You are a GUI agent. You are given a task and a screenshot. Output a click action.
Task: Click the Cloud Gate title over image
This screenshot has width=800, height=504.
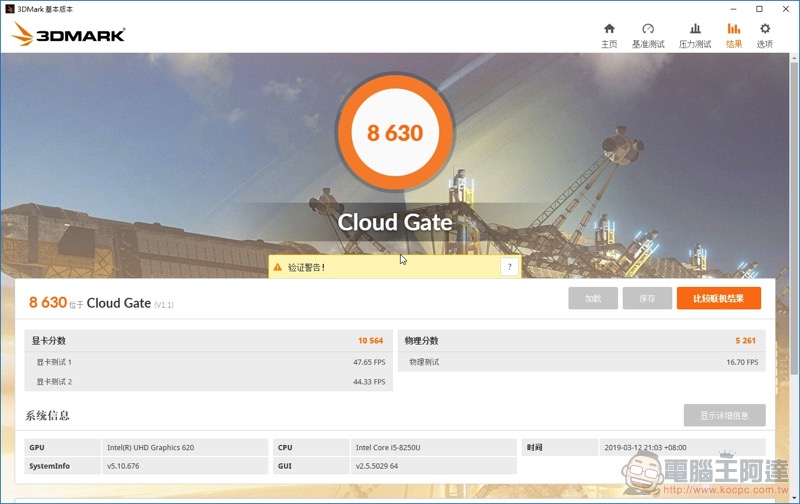point(395,222)
